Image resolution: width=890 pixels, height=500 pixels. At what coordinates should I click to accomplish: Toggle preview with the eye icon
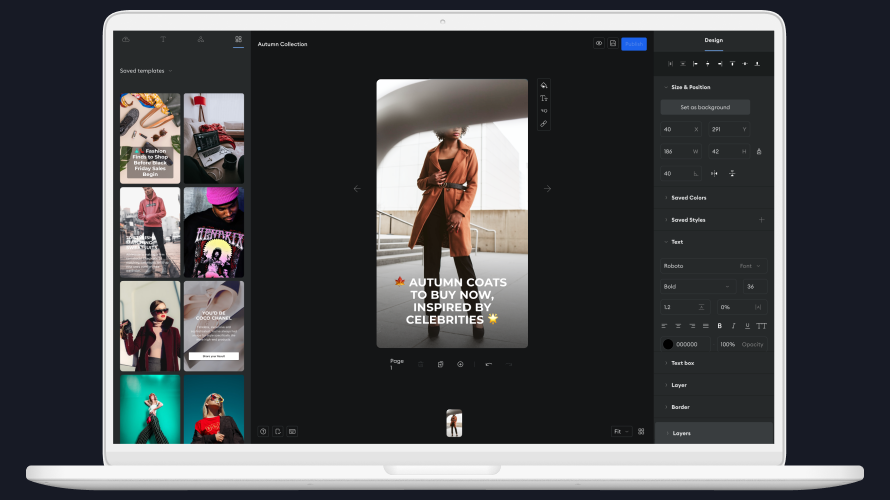(x=599, y=44)
